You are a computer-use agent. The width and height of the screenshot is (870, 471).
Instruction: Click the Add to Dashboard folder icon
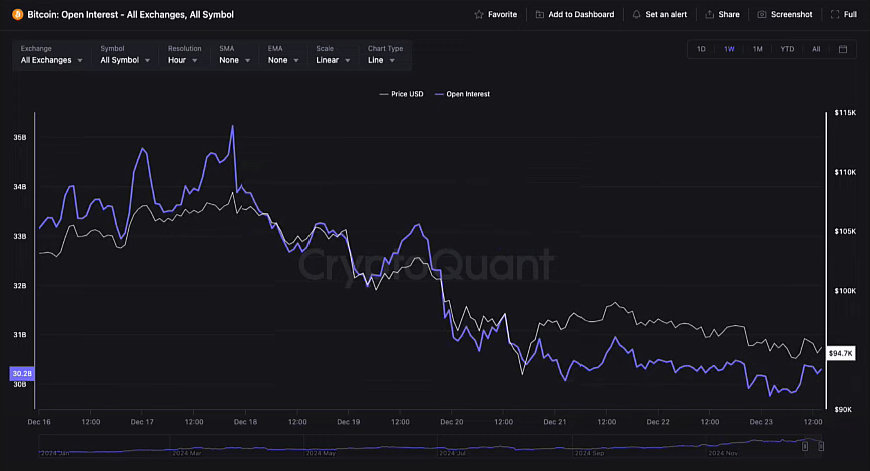click(x=539, y=14)
